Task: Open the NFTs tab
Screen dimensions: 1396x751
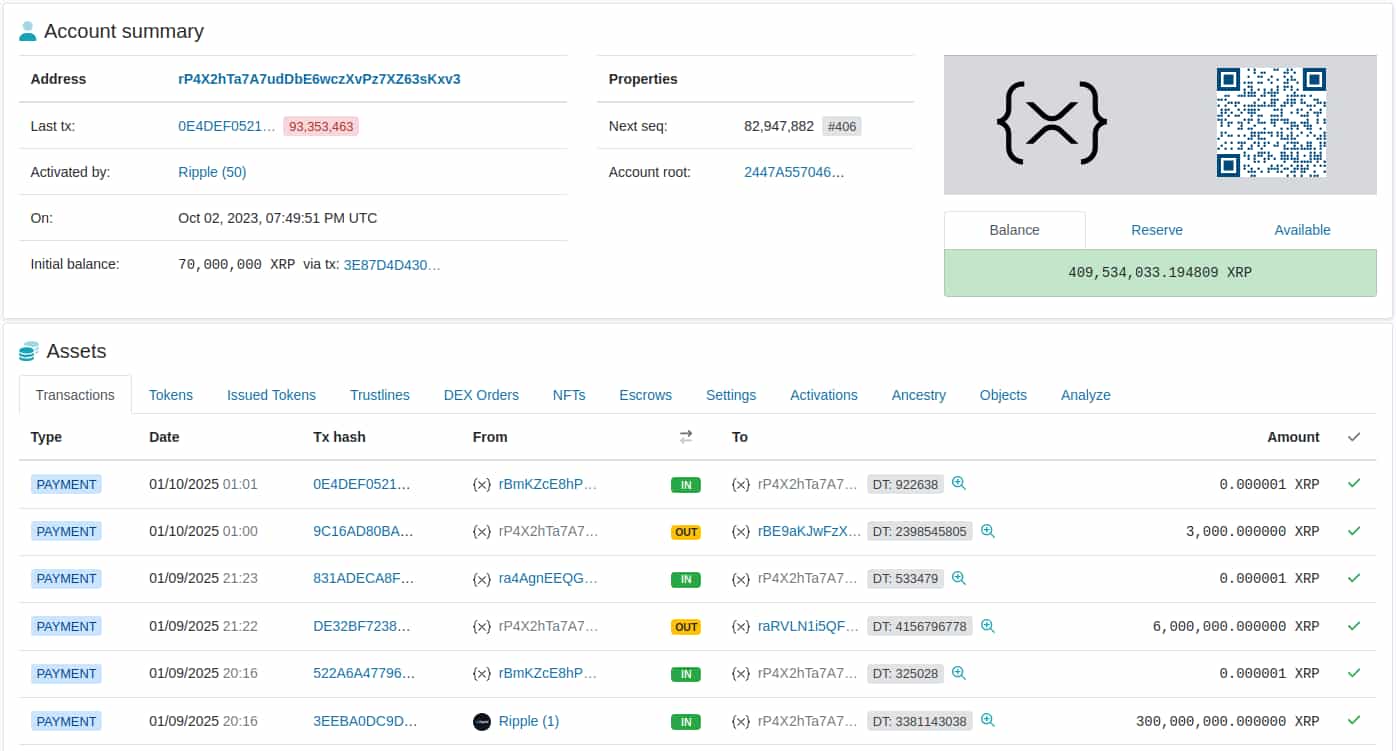Action: (x=569, y=395)
